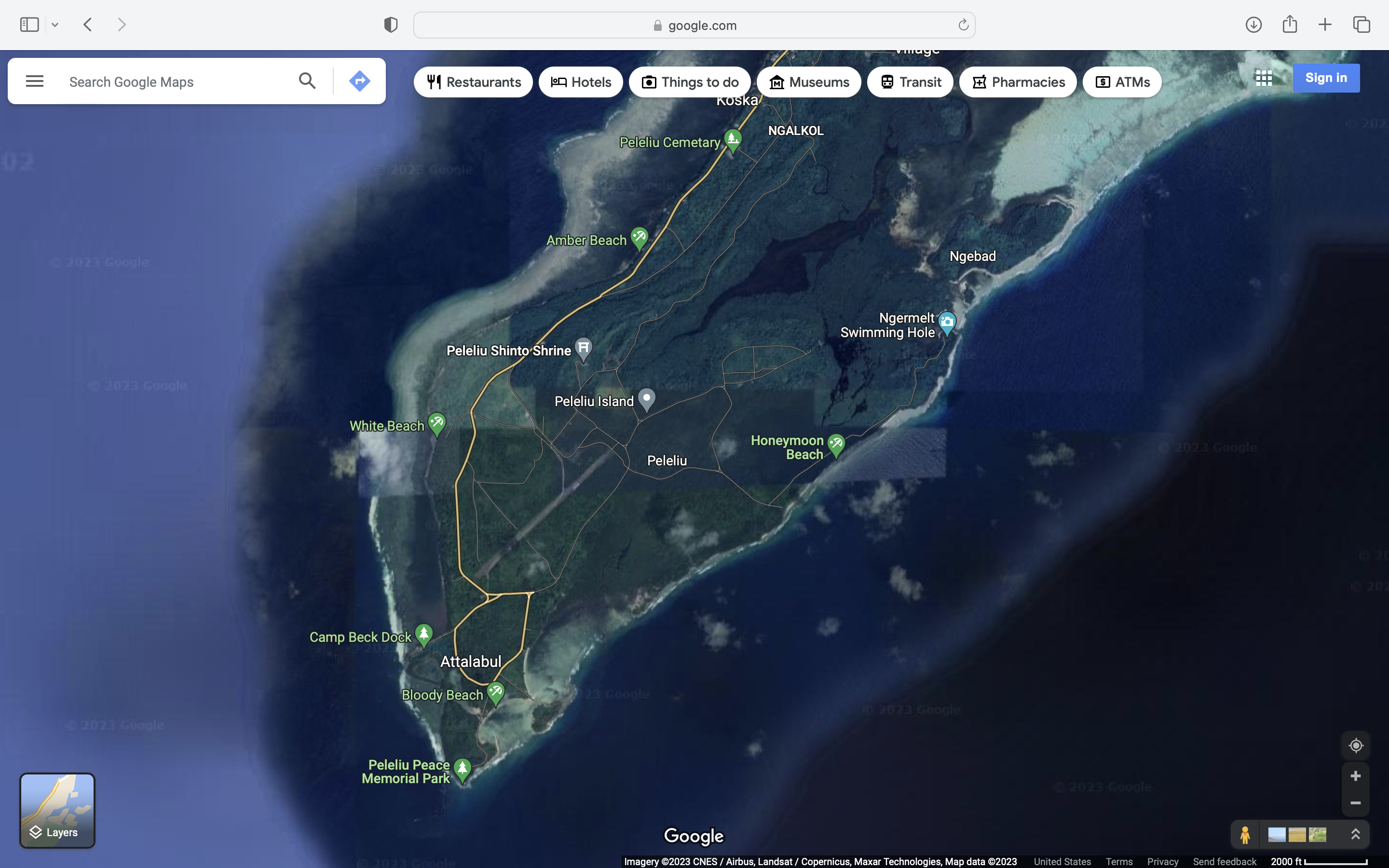The image size is (1389, 868).
Task: Select the Things to do chip
Action: tap(689, 82)
